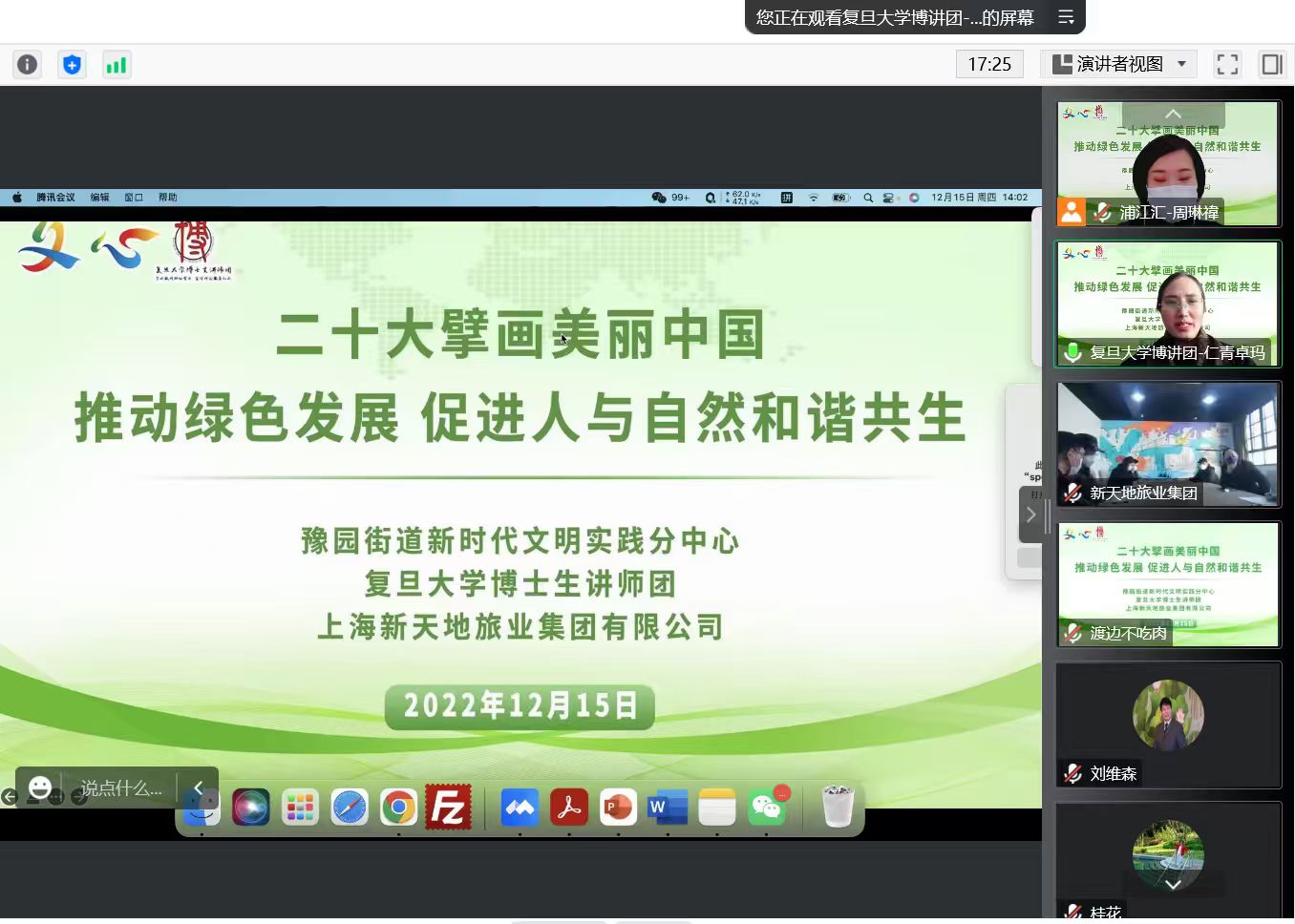Click the 您正在观看 screen-sharing notice

click(895, 17)
